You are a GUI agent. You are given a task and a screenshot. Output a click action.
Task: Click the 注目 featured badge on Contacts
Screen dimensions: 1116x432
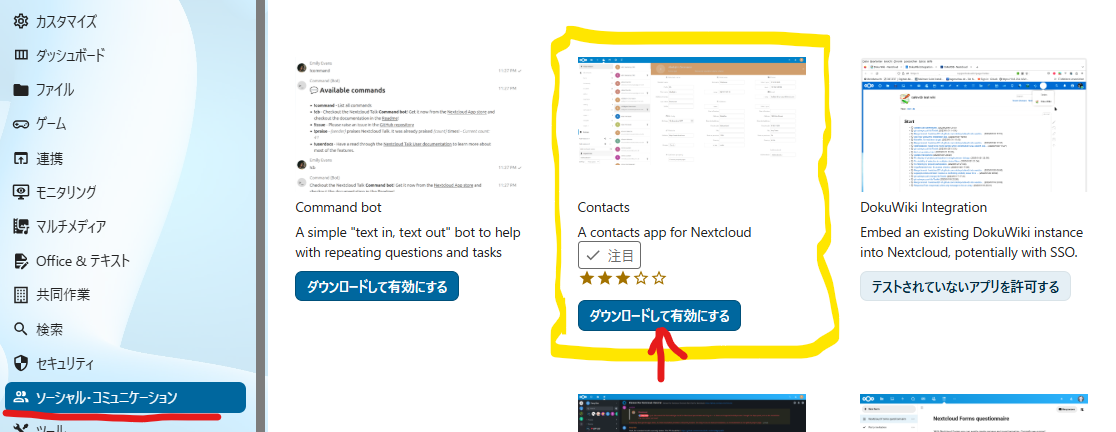(x=609, y=256)
